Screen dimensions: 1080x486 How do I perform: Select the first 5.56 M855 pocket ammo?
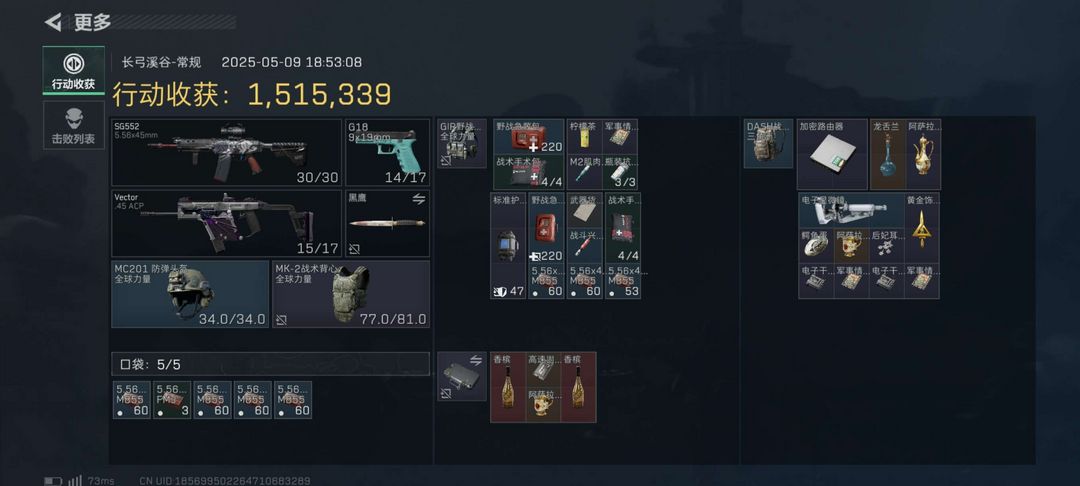coord(132,400)
